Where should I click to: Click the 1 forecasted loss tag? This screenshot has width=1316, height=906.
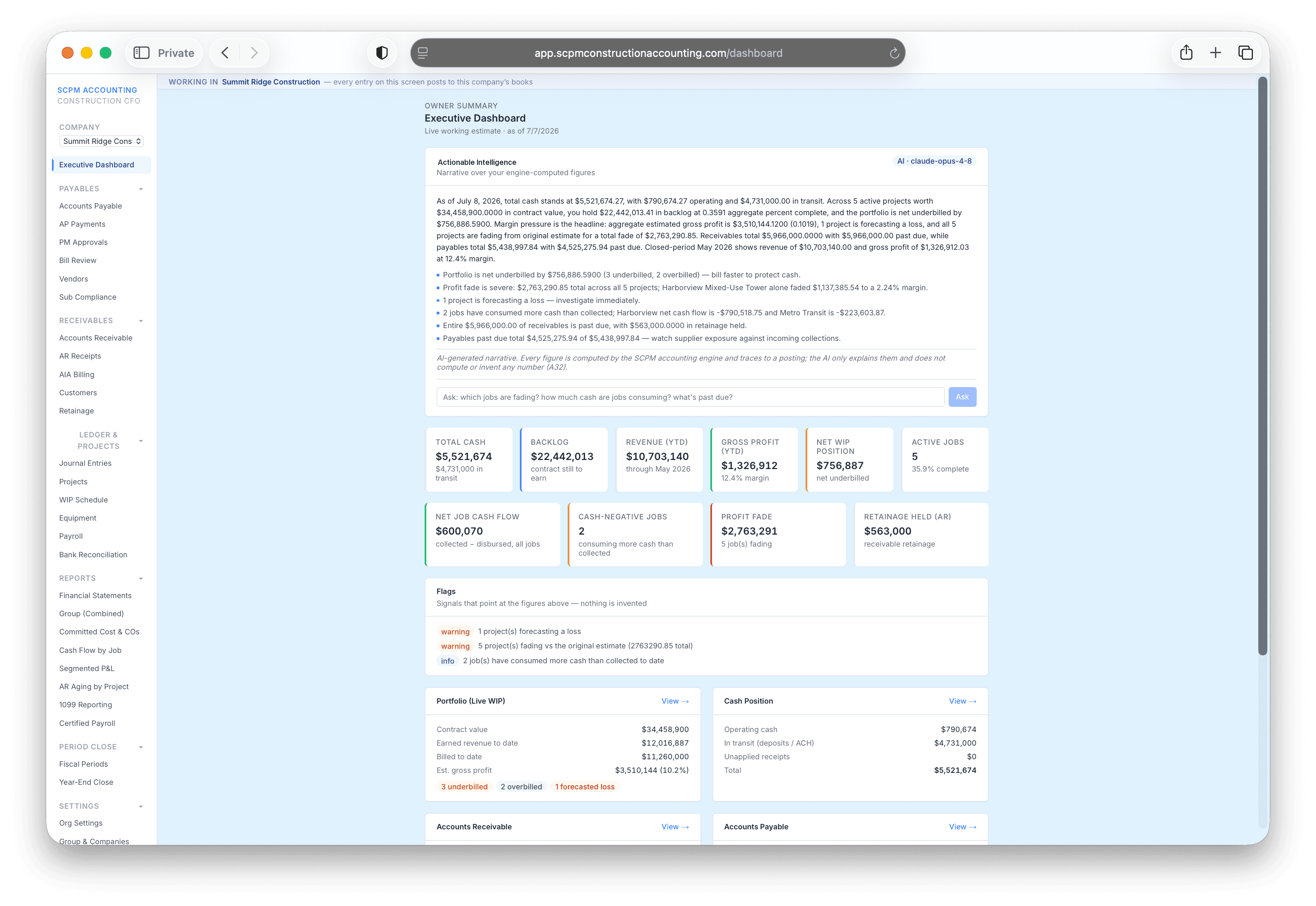[x=584, y=787]
